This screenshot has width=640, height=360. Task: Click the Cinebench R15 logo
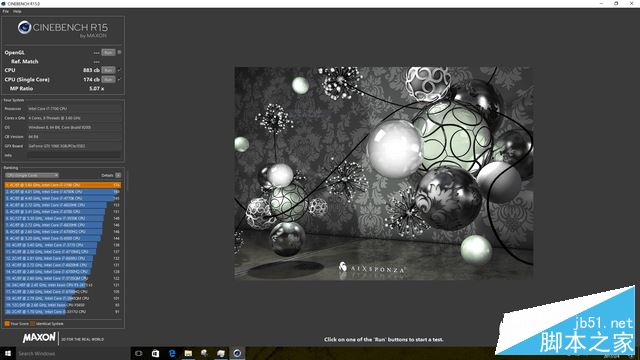click(62, 29)
